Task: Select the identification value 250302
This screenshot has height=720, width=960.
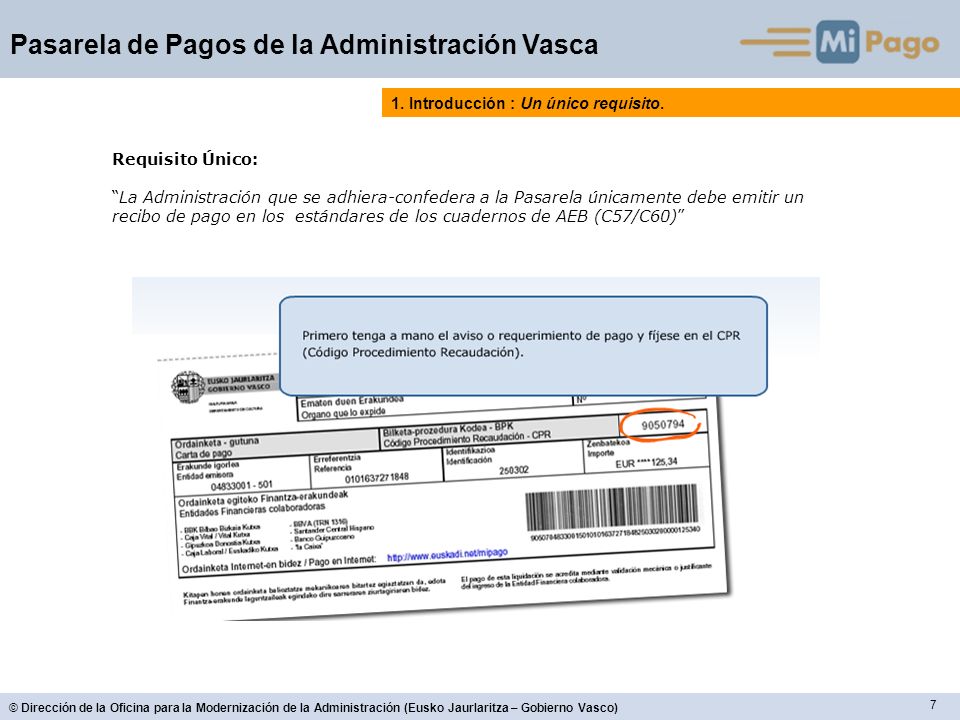Action: pyautogui.click(x=514, y=470)
